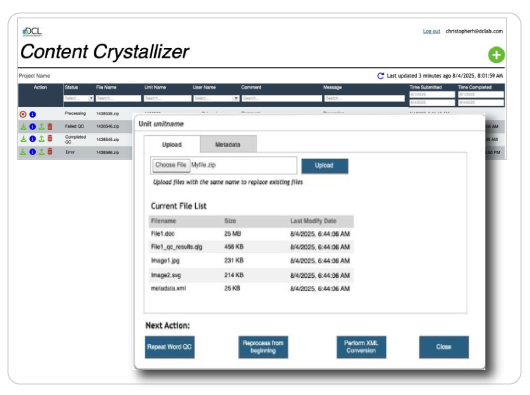Click the blue Upload button
Screen dimensions: 530x395
click(324, 166)
